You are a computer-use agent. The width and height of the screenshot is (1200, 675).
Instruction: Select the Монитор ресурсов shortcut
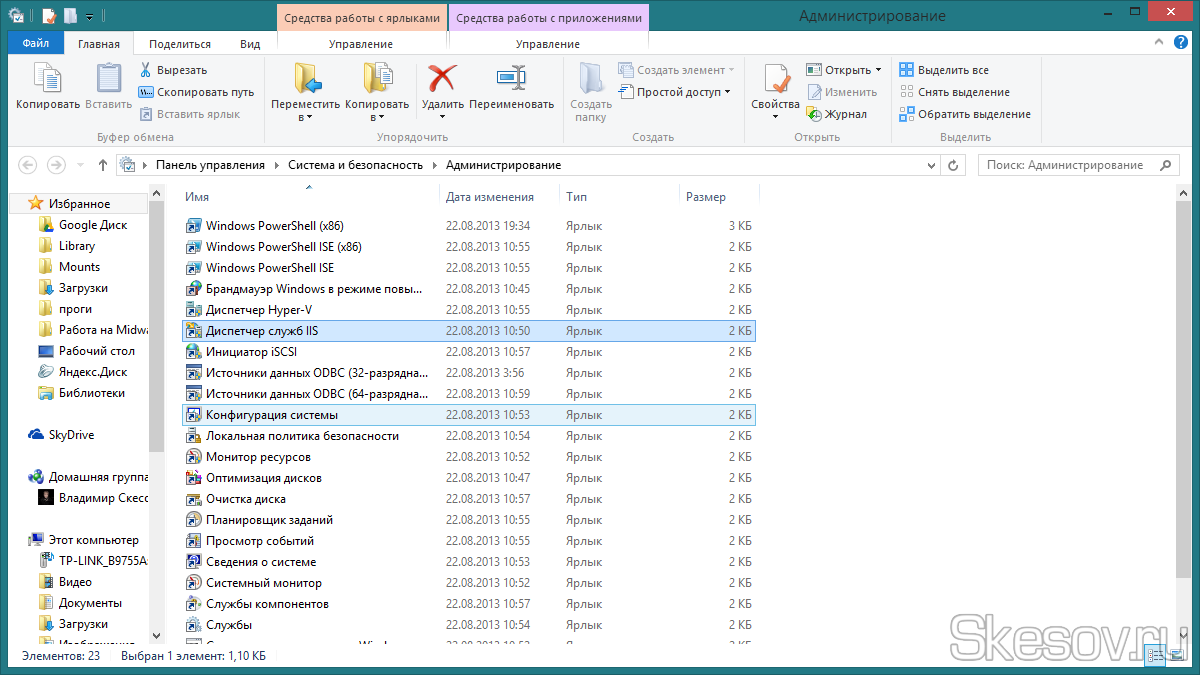[x=258, y=457]
